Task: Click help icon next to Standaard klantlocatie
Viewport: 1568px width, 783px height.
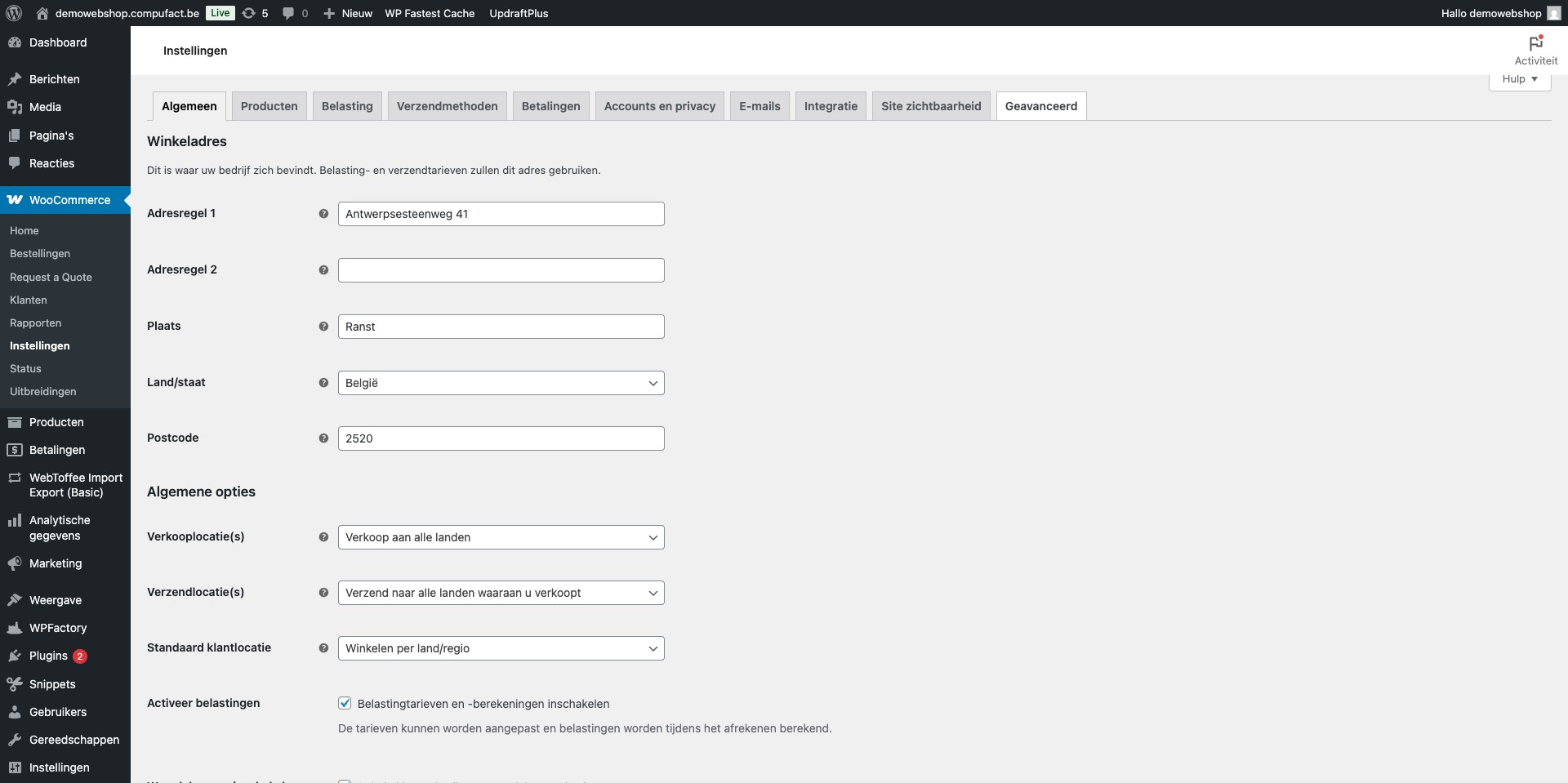Action: coord(323,648)
